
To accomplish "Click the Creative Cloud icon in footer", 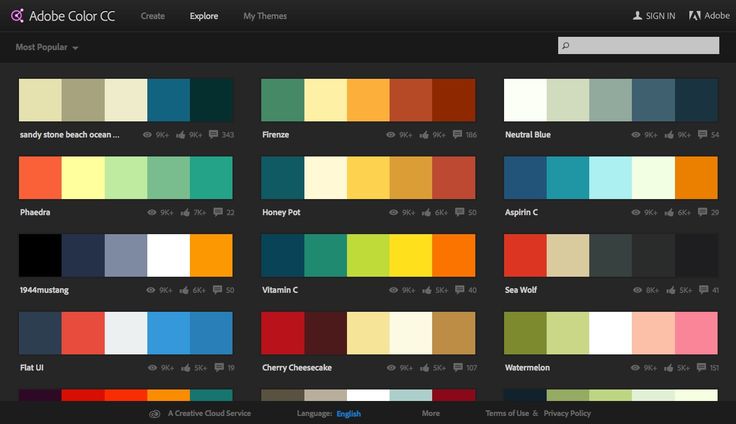I will click(x=154, y=414).
